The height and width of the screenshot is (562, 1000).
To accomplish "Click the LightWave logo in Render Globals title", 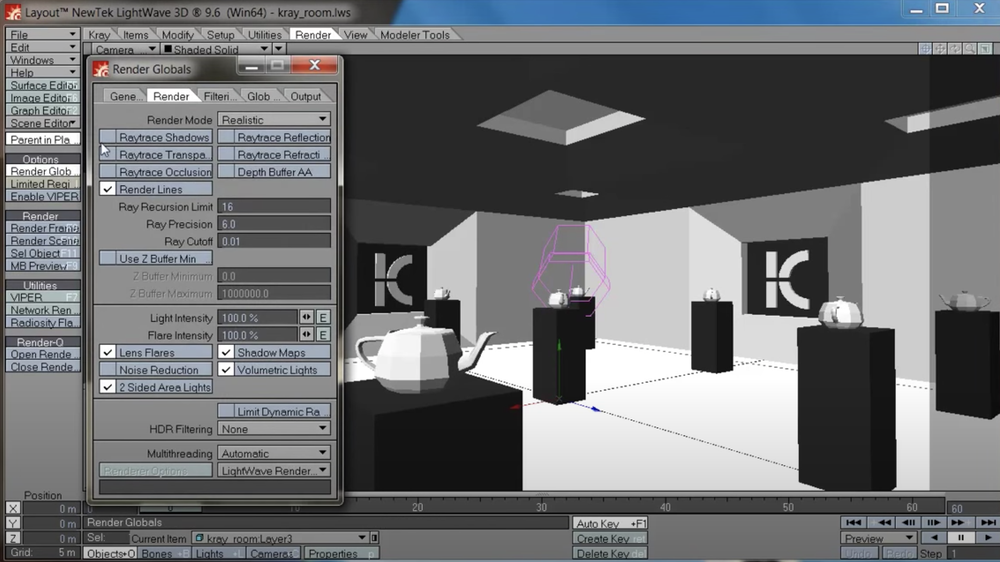I will pos(101,69).
